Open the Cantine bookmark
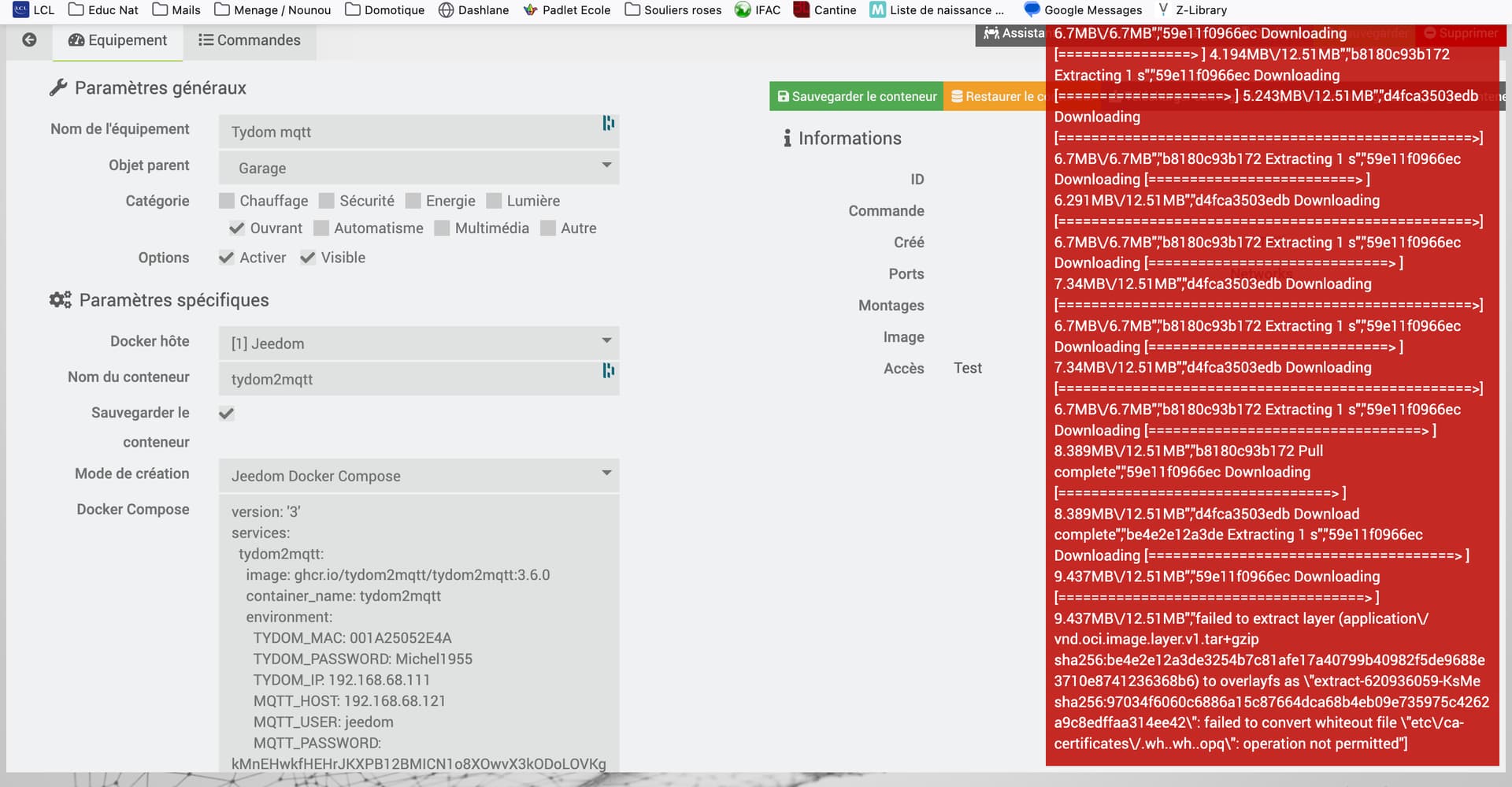1512x787 pixels. coord(825,10)
